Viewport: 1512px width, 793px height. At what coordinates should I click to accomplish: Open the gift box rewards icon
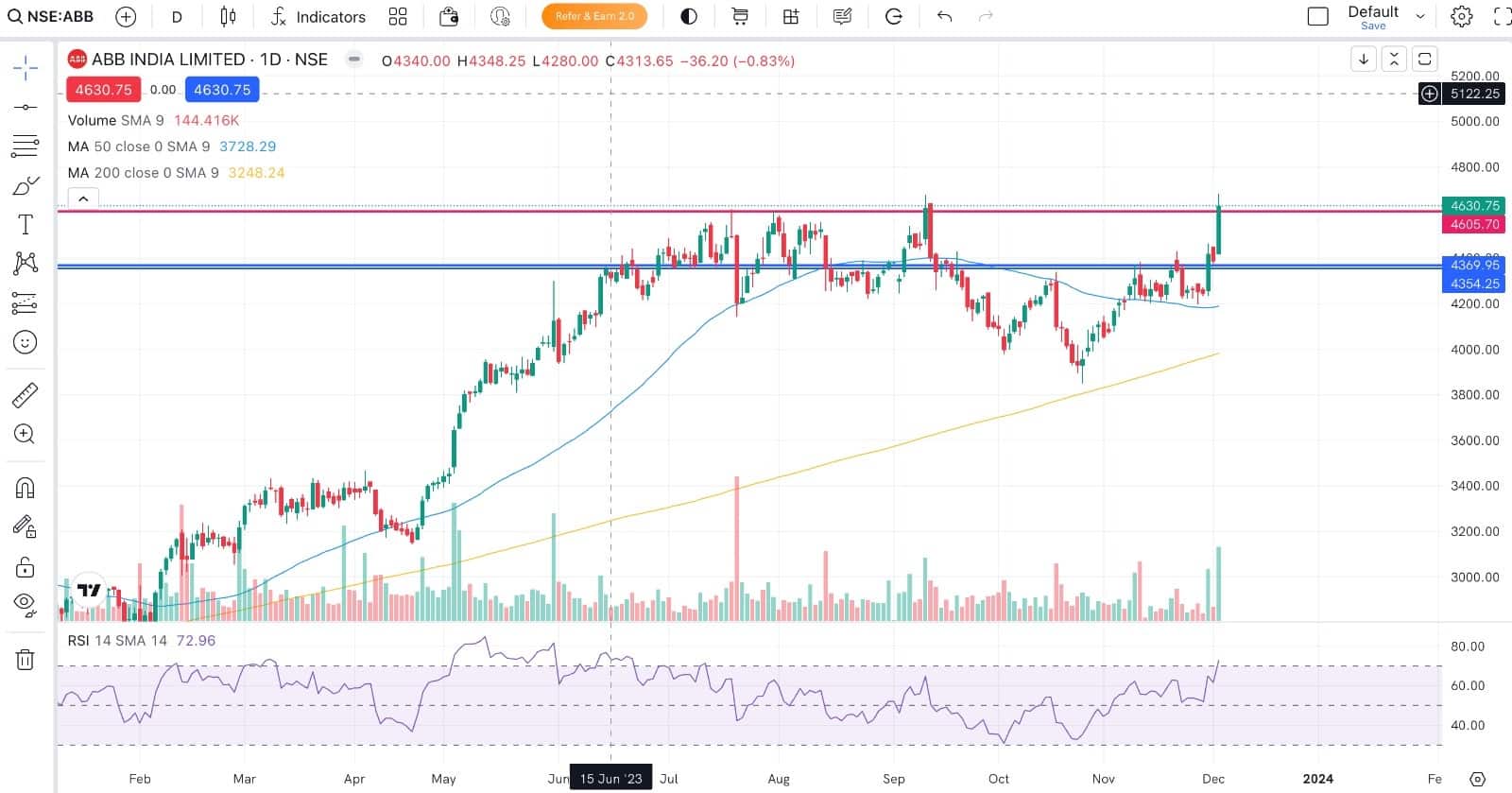tap(791, 16)
